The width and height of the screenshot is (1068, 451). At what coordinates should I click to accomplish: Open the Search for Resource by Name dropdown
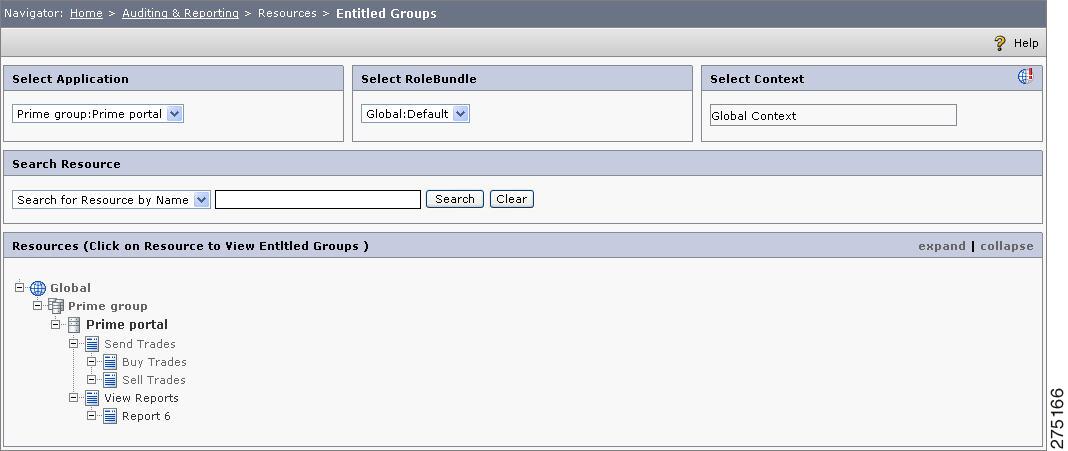(x=111, y=200)
